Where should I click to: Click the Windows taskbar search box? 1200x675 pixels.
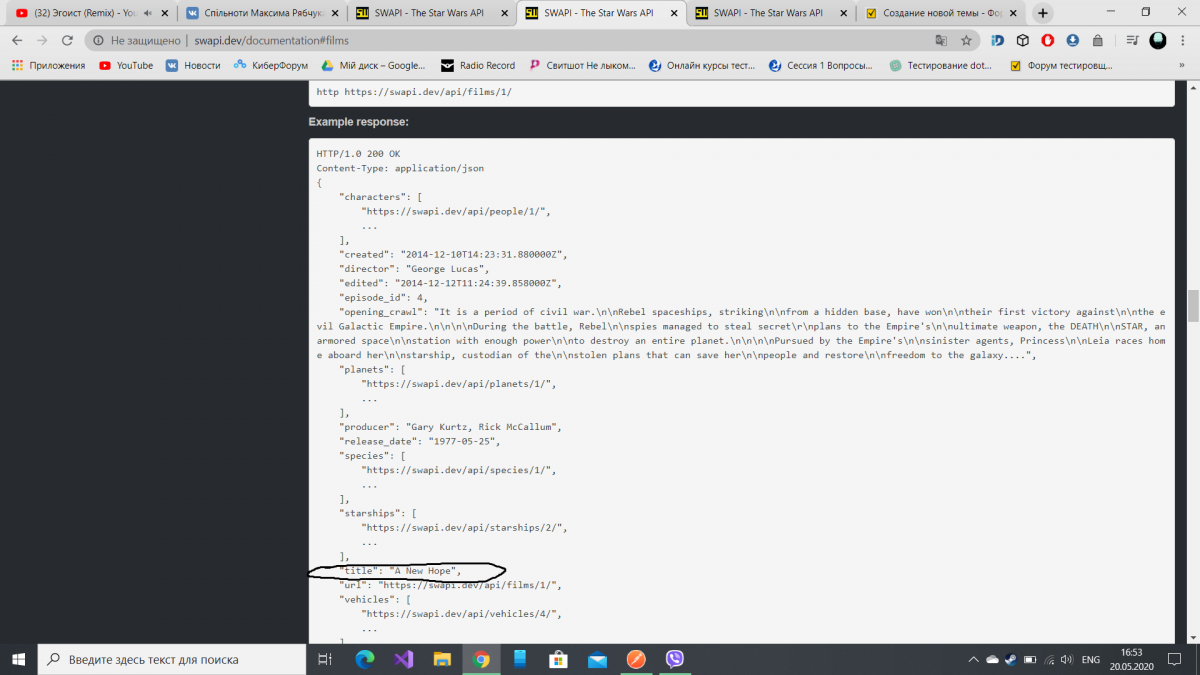pos(172,659)
